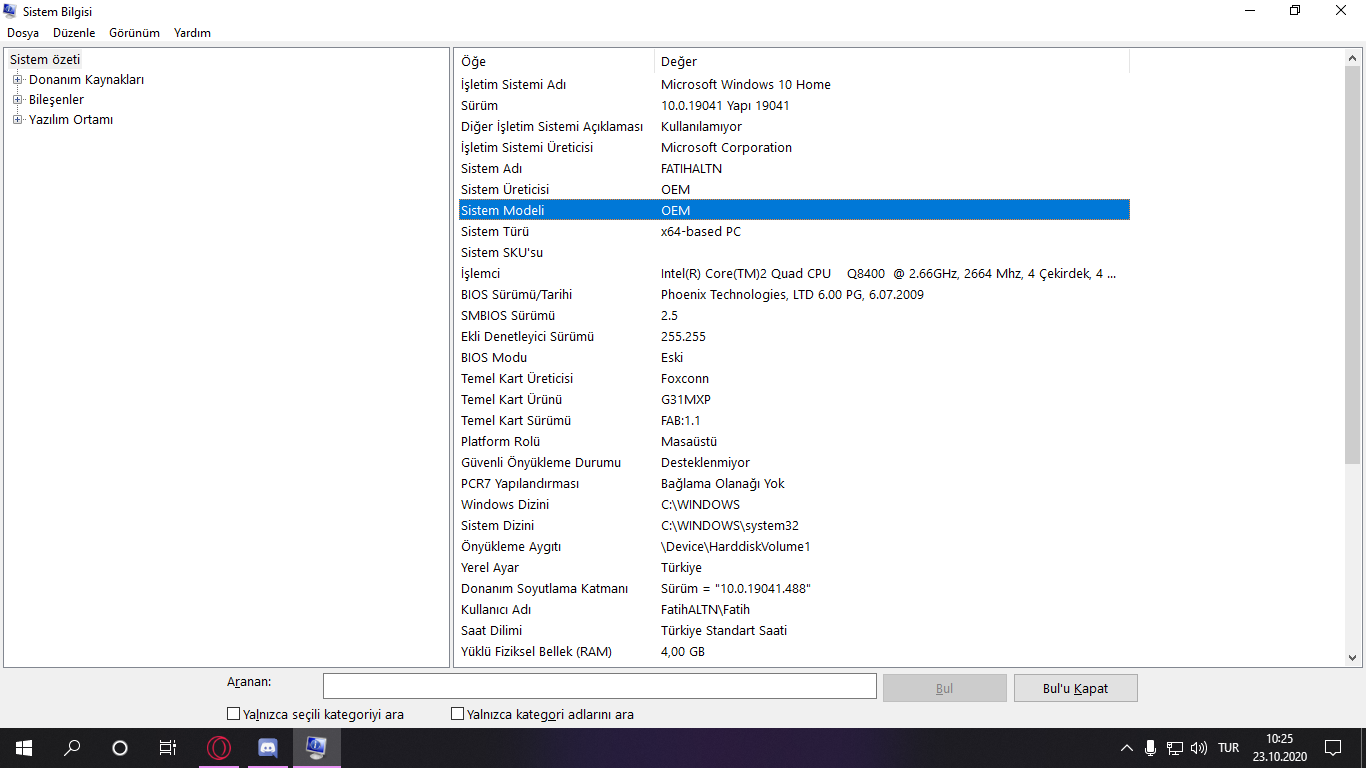Select the highlighted Sistem Modeli row
Viewport: 1366px width, 768px height.
click(x=794, y=211)
